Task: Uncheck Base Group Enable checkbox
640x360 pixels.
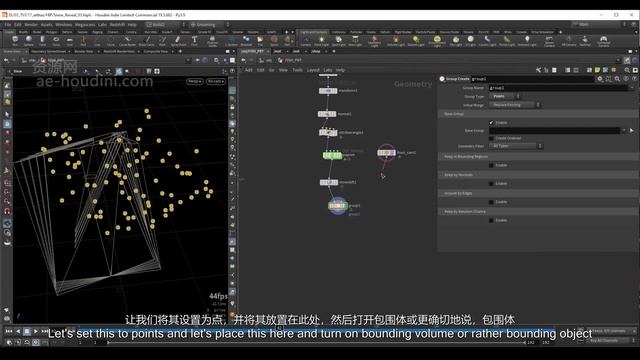Action: click(491, 122)
